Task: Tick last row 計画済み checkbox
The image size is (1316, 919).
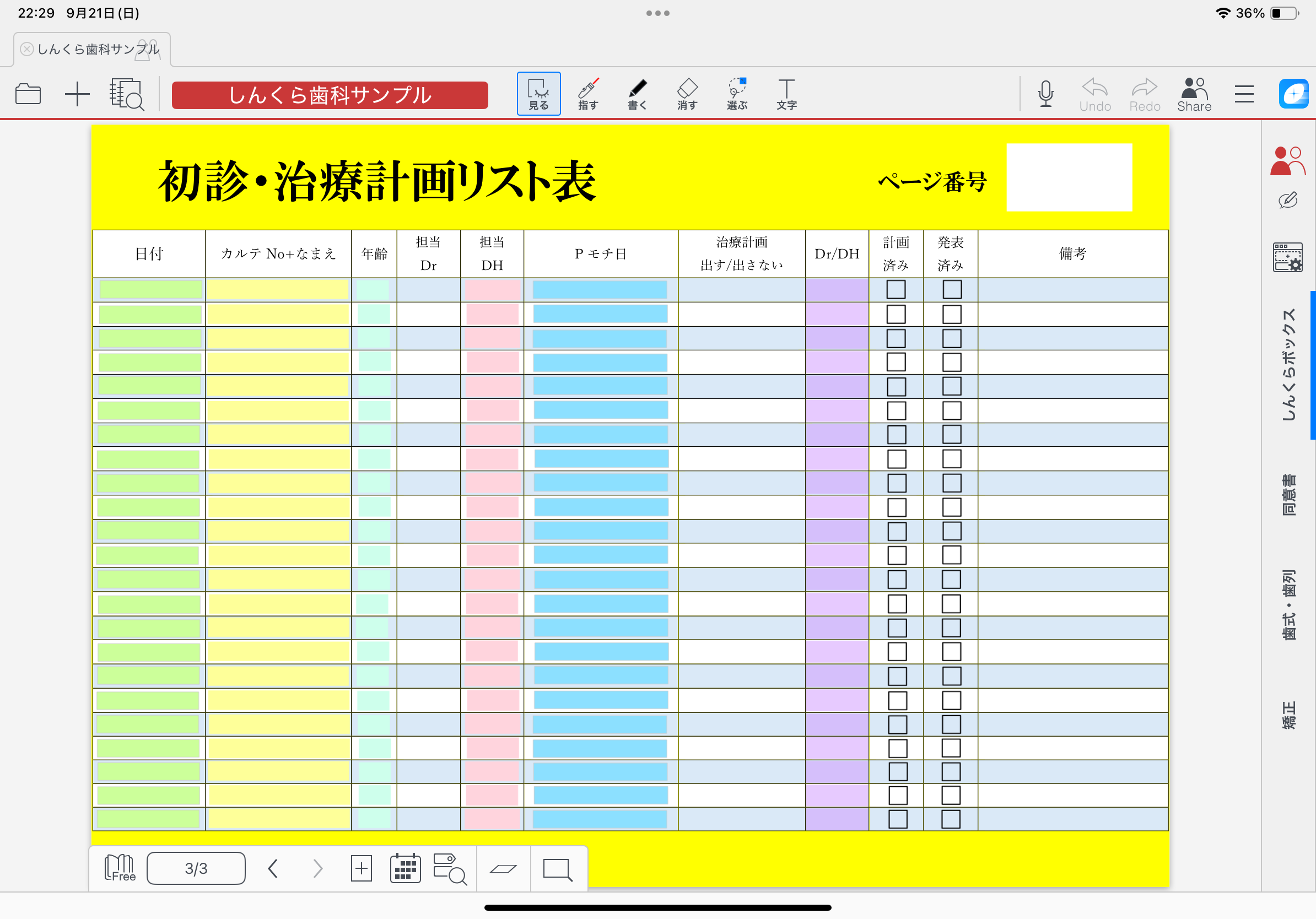Action: tap(897, 819)
